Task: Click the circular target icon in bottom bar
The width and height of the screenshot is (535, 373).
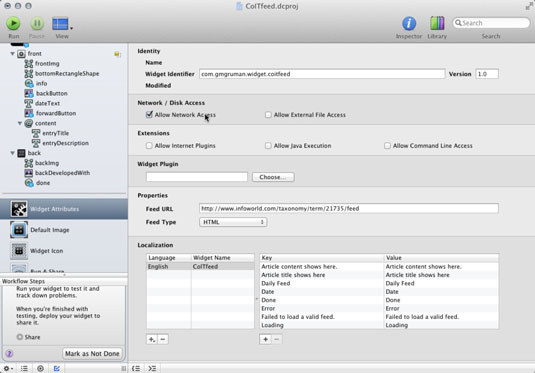Action: click(x=40, y=369)
